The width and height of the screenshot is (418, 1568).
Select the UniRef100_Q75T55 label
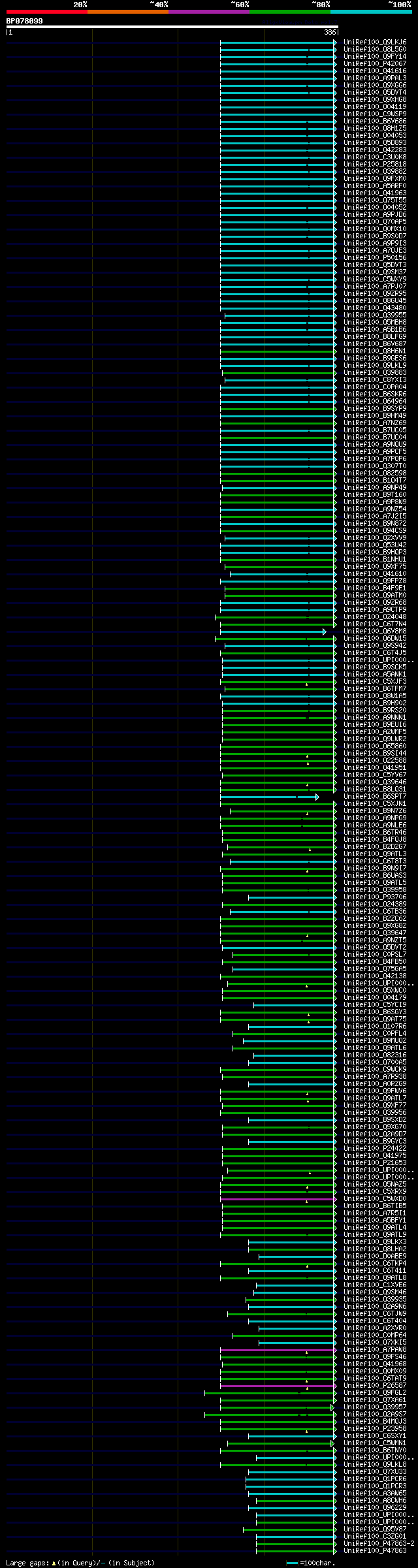click(375, 200)
